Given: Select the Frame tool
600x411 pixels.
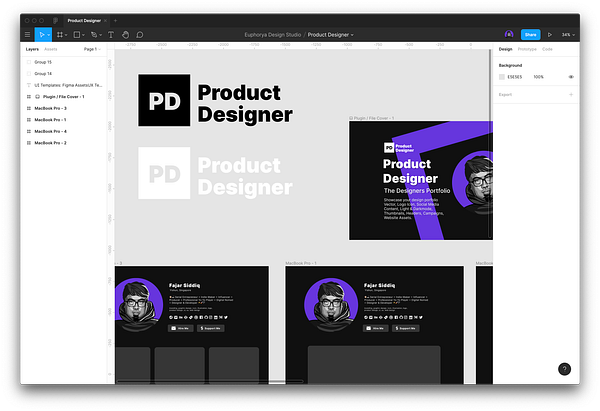Looking at the screenshot, I should [59, 35].
